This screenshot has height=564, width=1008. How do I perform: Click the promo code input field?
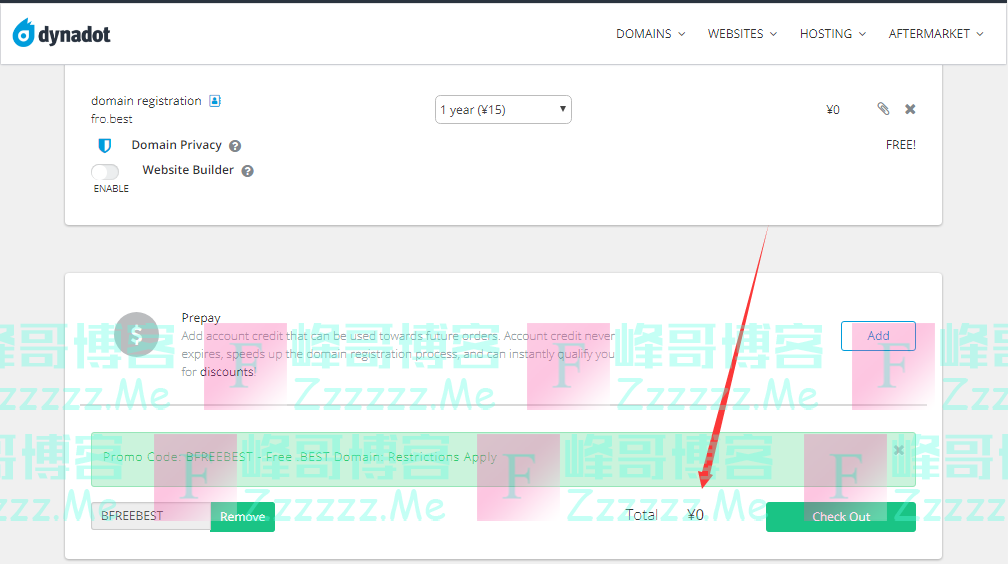pyautogui.click(x=150, y=516)
